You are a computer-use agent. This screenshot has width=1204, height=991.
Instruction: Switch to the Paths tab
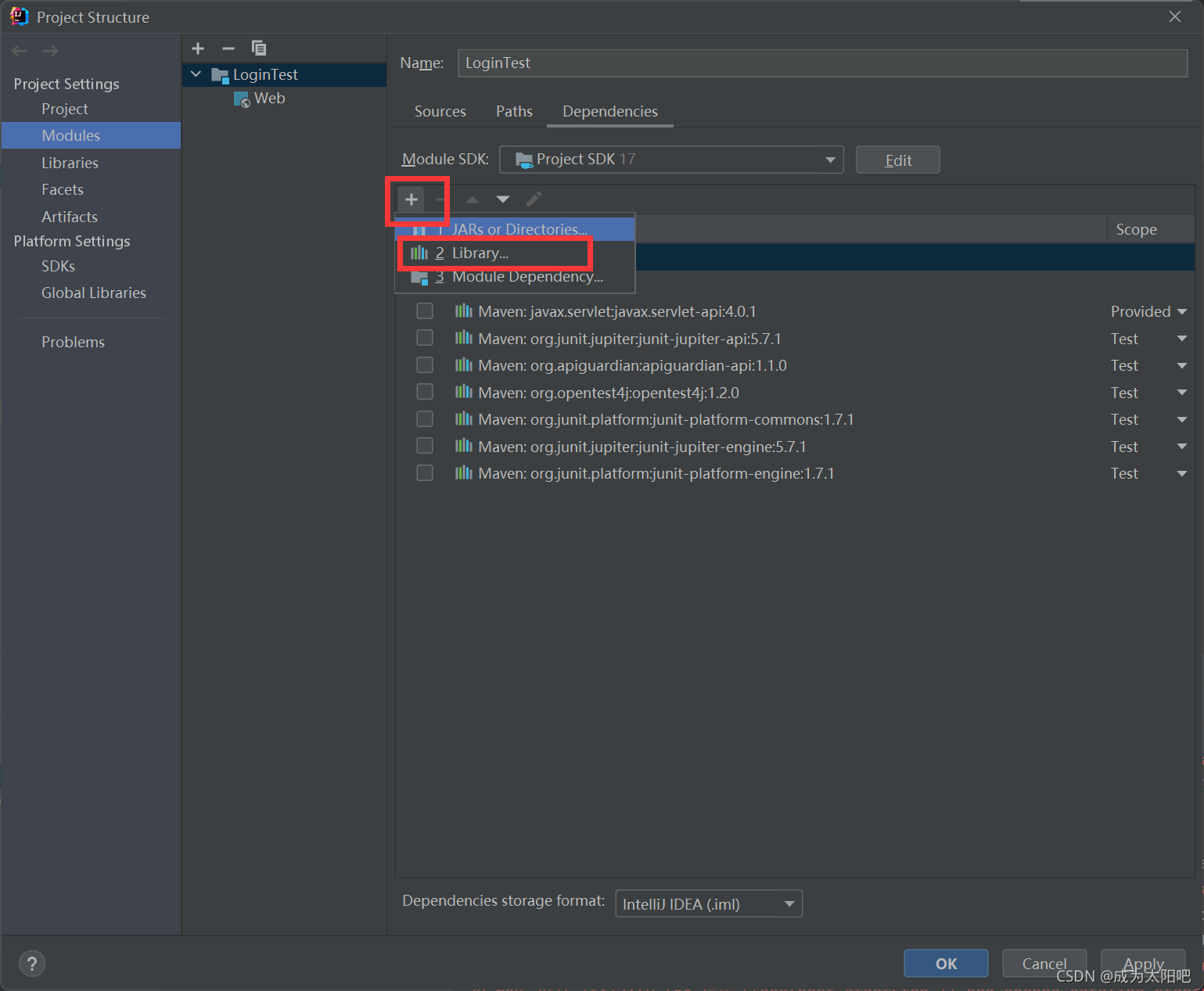click(x=514, y=111)
